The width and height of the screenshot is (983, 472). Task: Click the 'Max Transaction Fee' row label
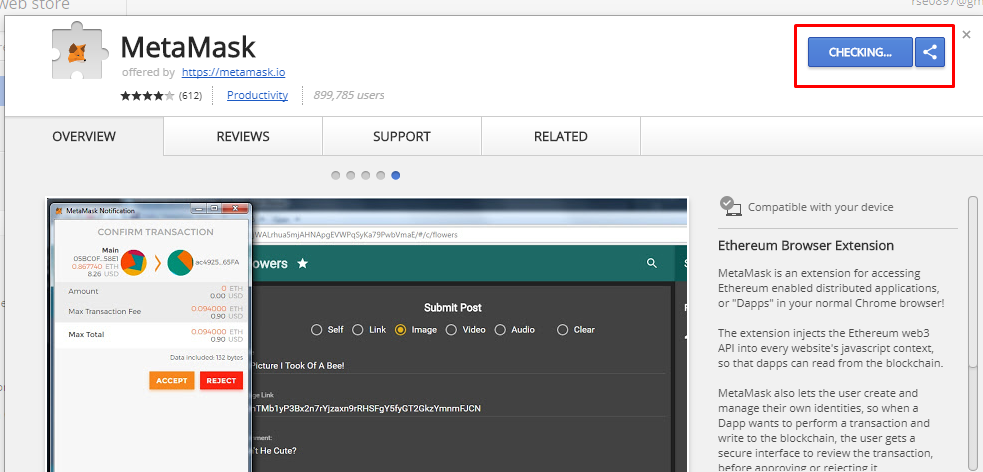pyautogui.click(x=104, y=312)
